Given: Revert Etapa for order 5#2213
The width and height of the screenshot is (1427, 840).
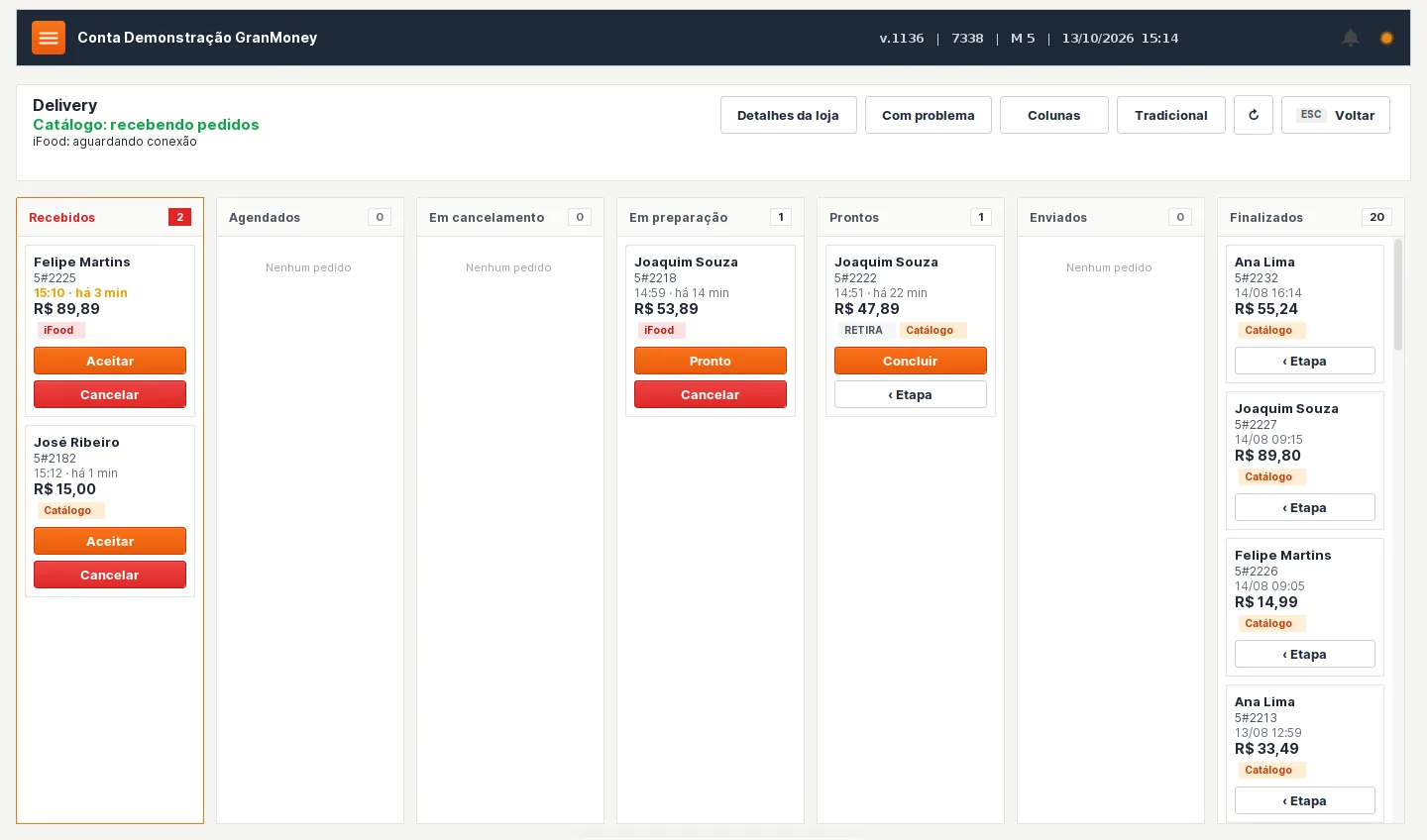Looking at the screenshot, I should tap(1305, 800).
